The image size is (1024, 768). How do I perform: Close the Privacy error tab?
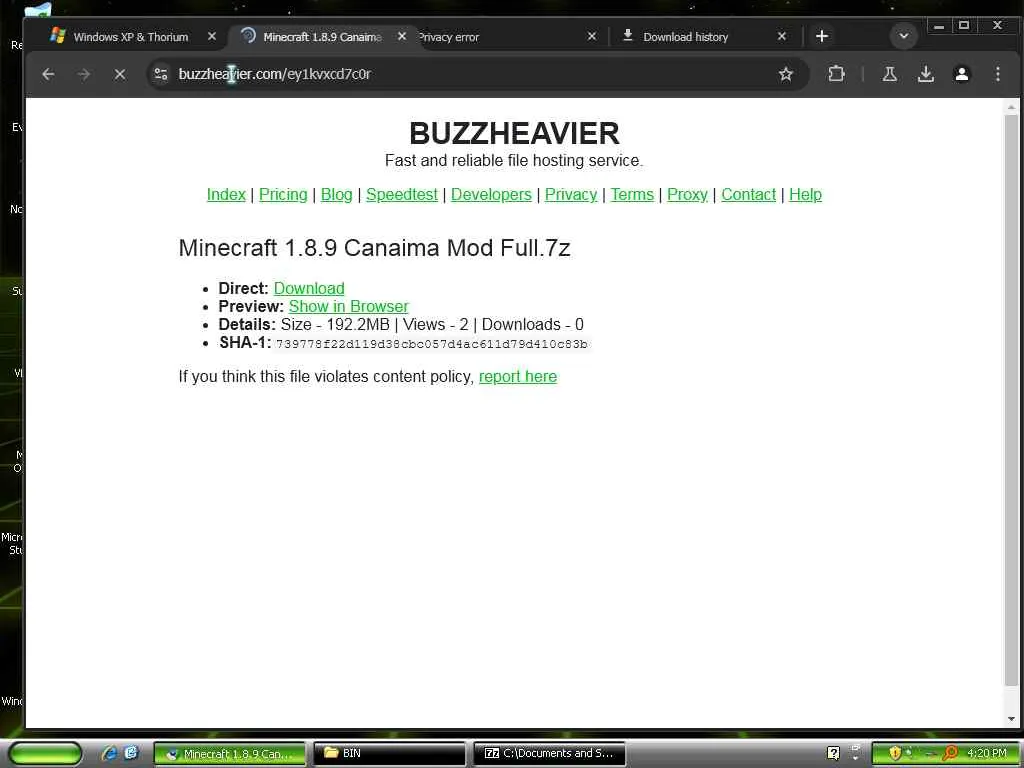[x=592, y=37]
